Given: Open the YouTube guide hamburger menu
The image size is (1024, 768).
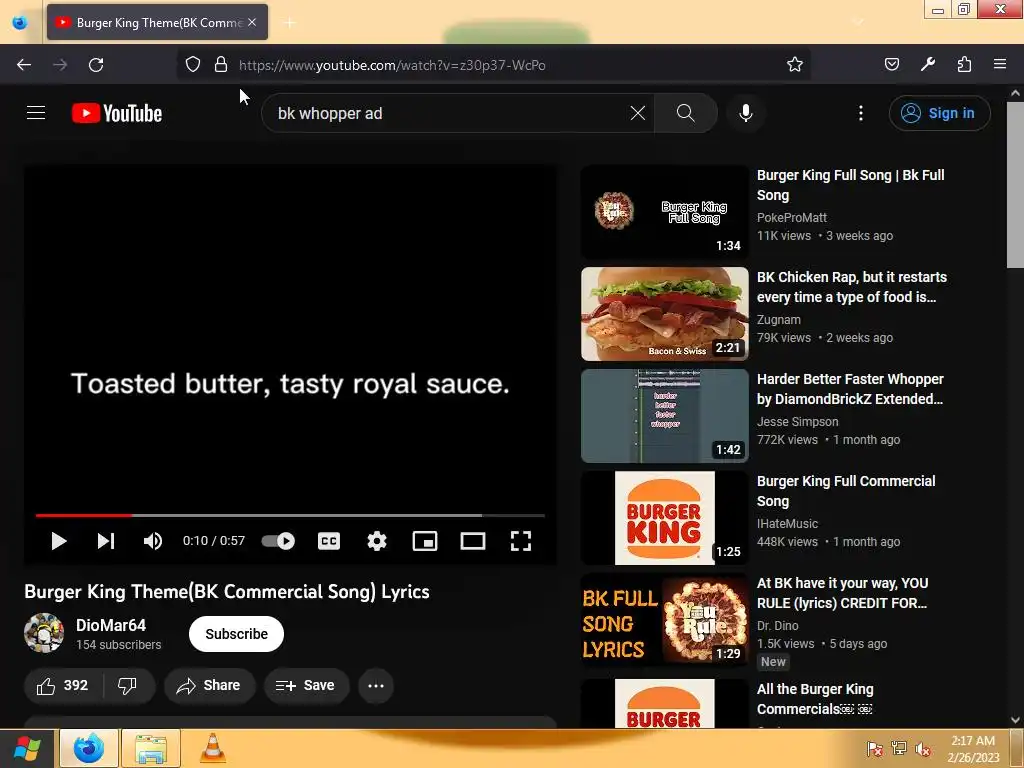Looking at the screenshot, I should pos(36,113).
